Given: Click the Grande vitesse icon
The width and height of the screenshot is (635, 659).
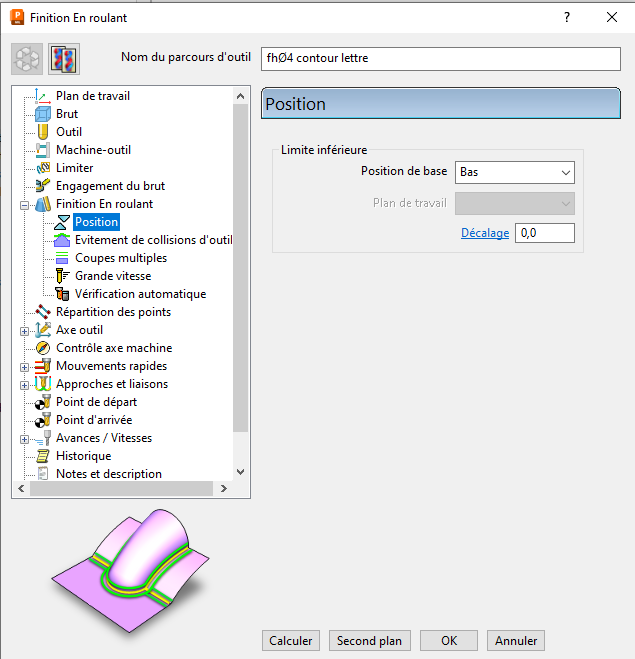Looking at the screenshot, I should 62,276.
